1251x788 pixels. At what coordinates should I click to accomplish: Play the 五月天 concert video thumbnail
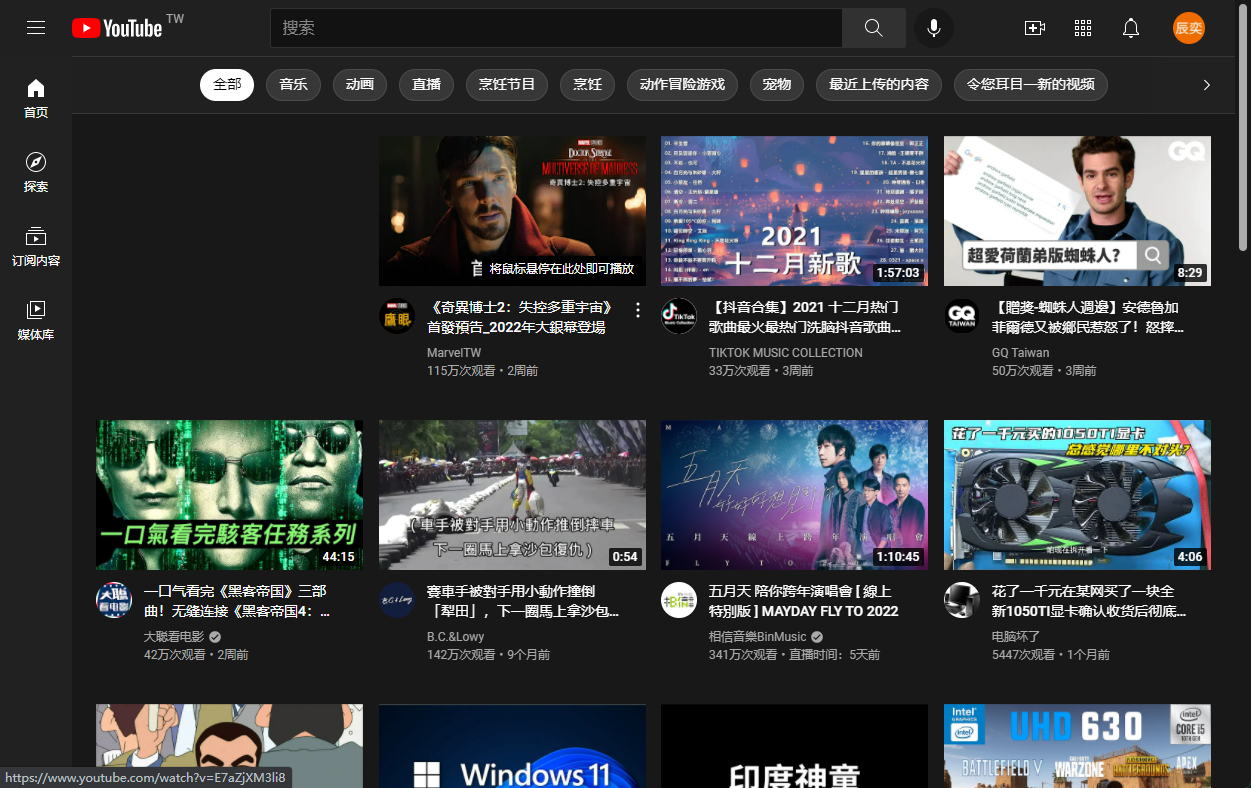click(793, 494)
